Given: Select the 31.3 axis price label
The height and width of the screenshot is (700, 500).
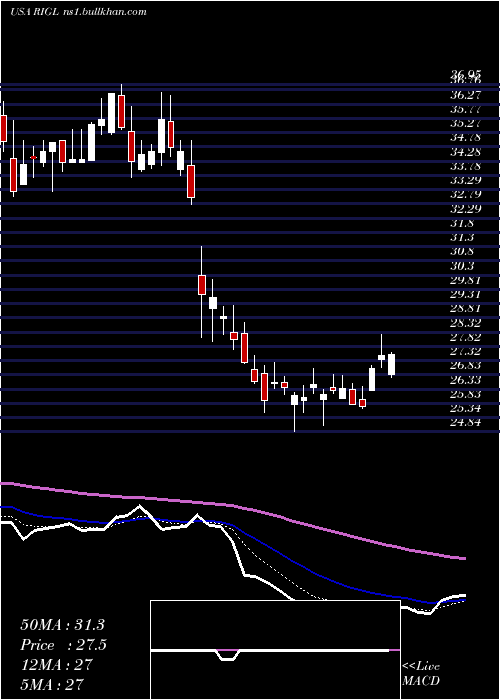Looking at the screenshot, I should click(462, 238).
